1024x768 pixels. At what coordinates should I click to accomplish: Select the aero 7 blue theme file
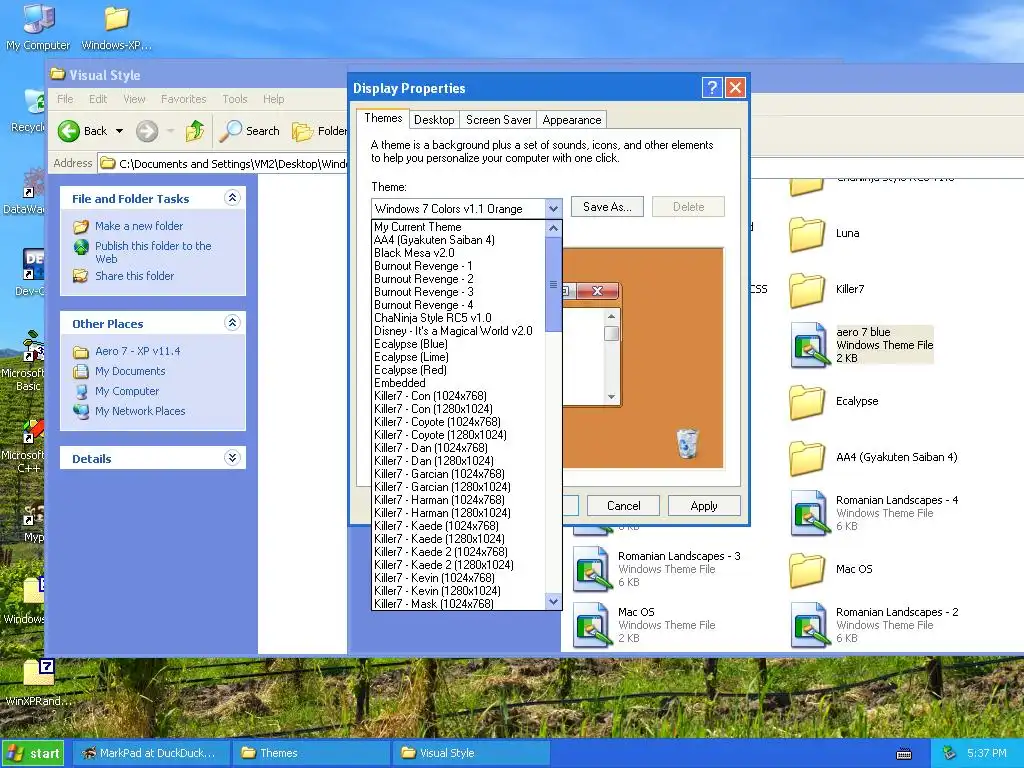point(861,345)
